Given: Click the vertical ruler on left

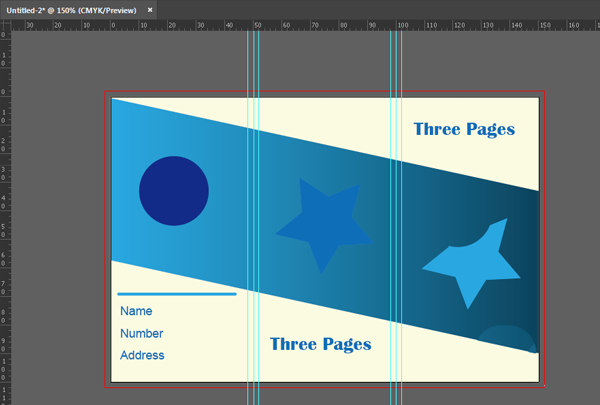Looking at the screenshot, I should click(x=4, y=220).
